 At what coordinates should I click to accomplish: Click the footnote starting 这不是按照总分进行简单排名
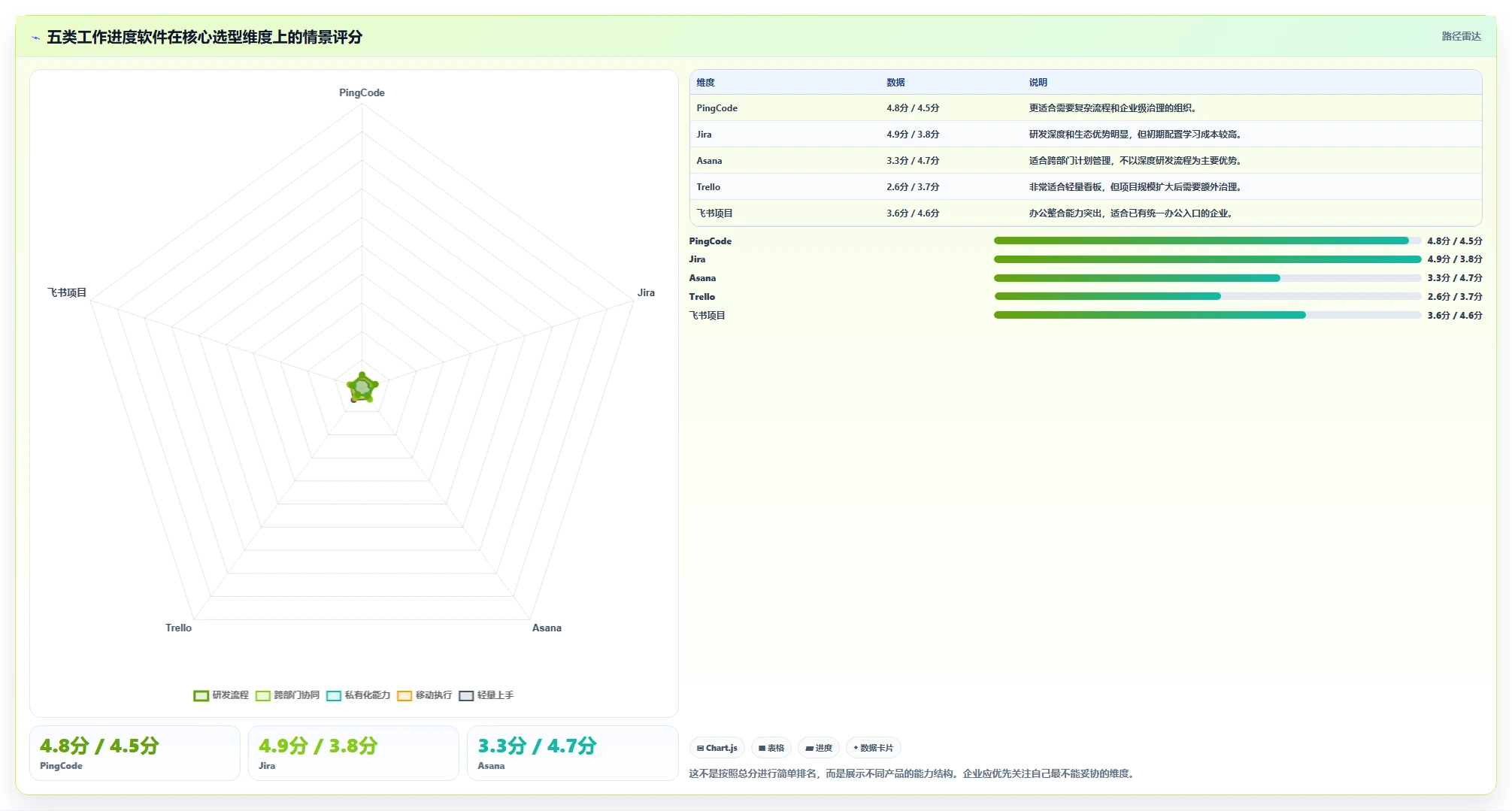pos(911,773)
